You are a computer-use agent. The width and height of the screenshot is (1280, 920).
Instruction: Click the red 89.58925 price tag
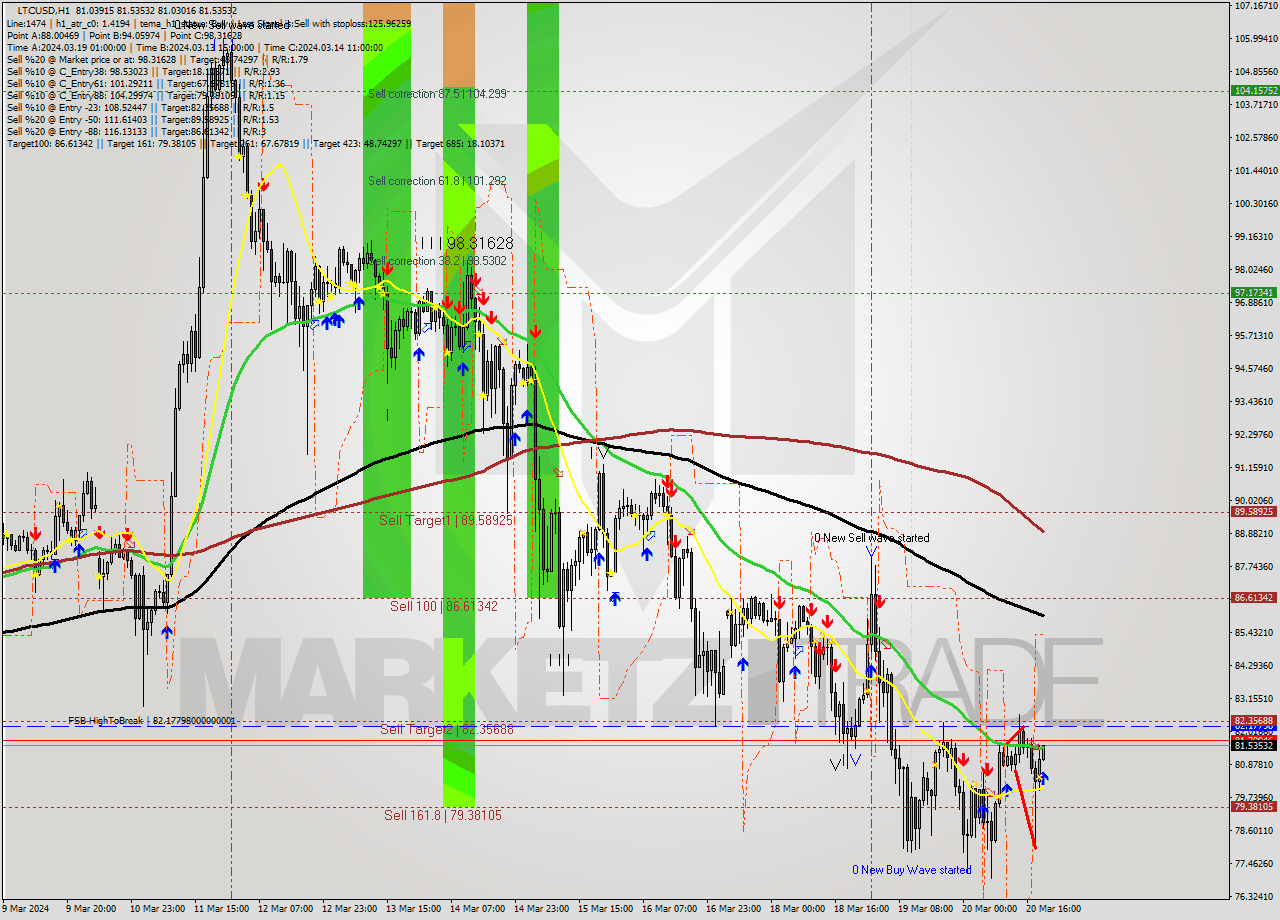[1253, 512]
